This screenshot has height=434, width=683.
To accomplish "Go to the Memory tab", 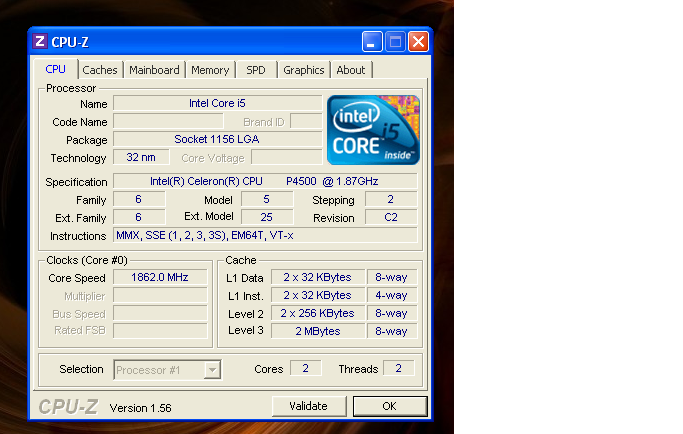I will [210, 70].
